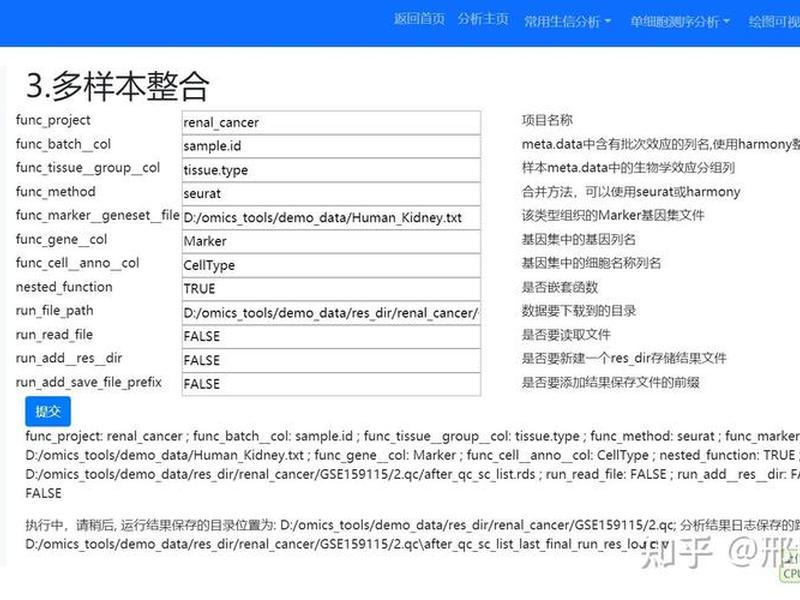The height and width of the screenshot is (600, 800).
Task: Click the 是否要添加结果保存文件的前缀 description
Action: [x=610, y=383]
